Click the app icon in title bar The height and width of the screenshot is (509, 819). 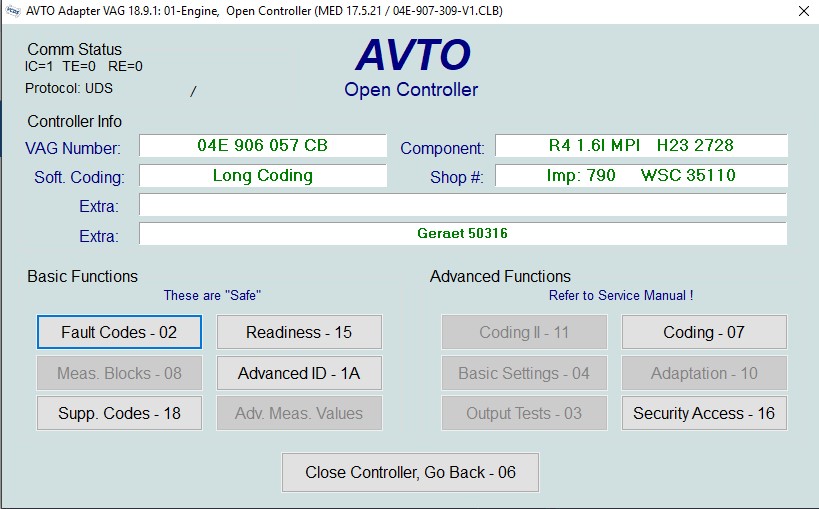click(13, 11)
